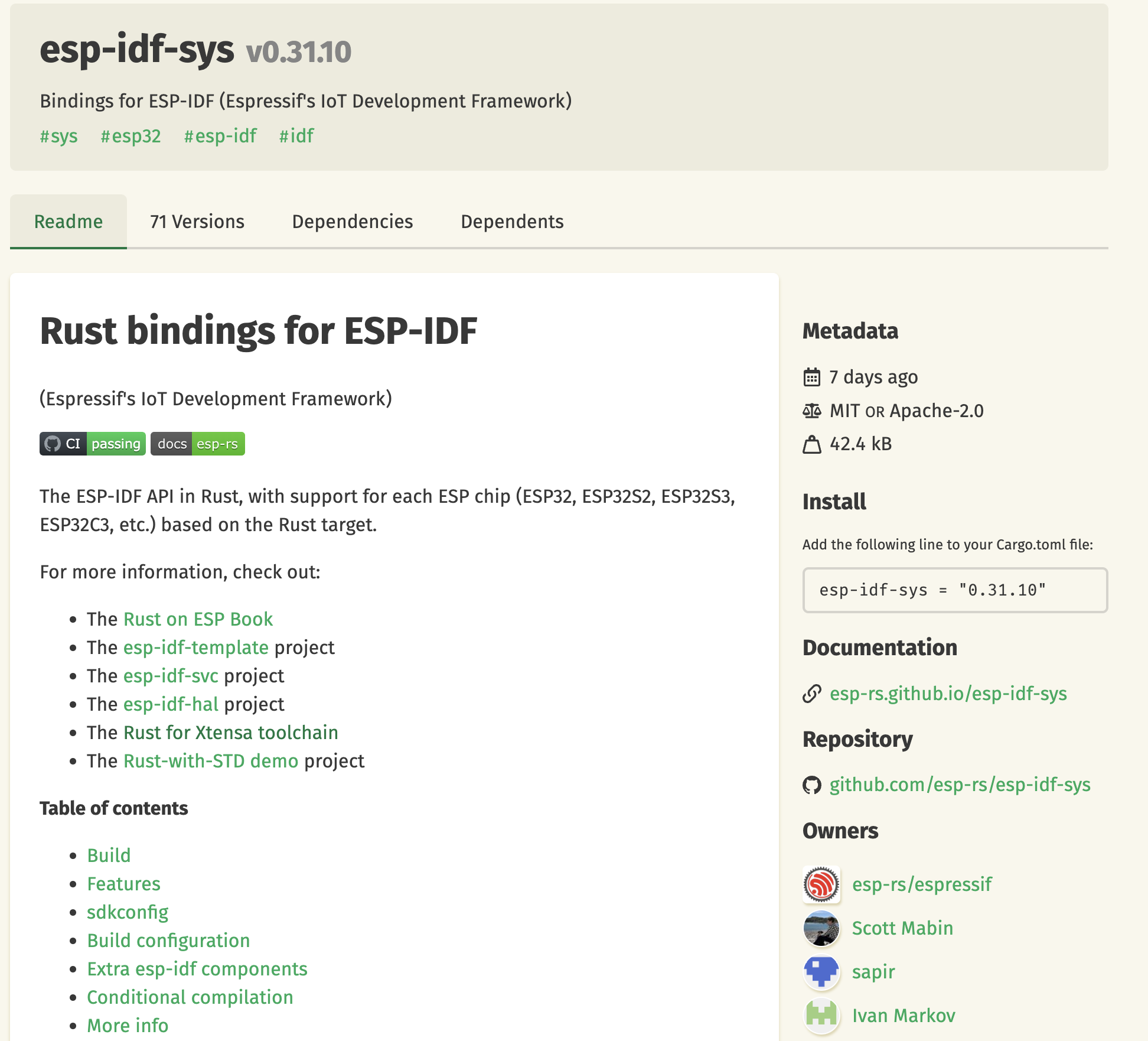Switch to the Dependents tab
This screenshot has height=1041, width=1148.
(x=511, y=221)
